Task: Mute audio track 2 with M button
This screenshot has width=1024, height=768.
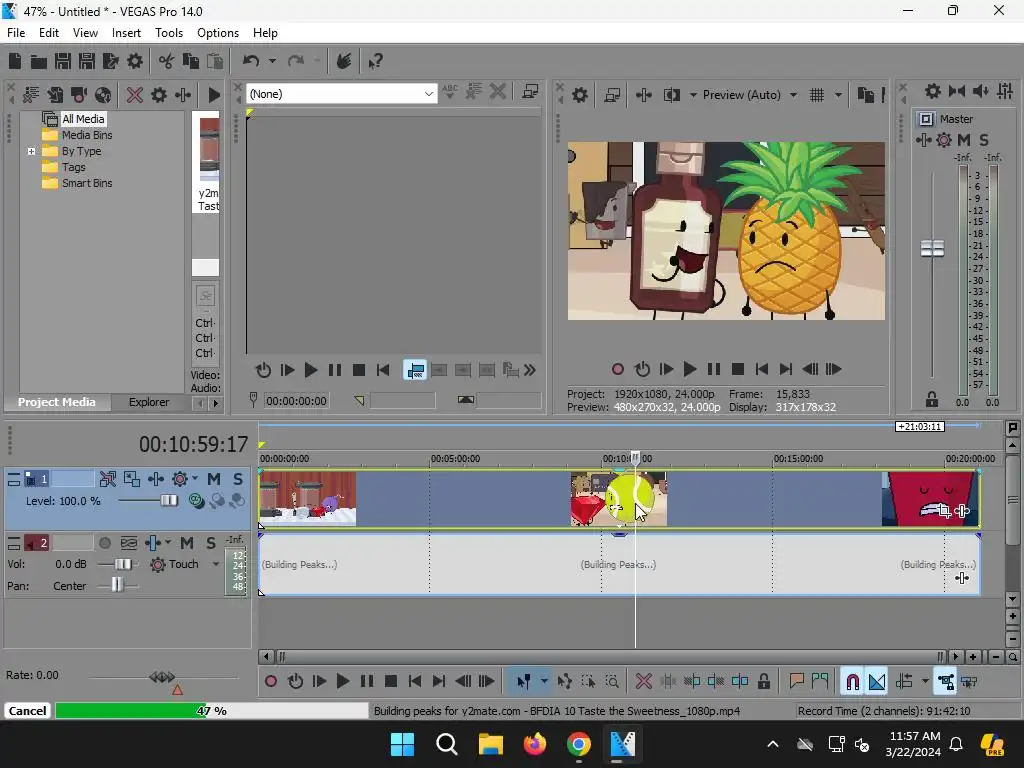Action: [x=187, y=543]
